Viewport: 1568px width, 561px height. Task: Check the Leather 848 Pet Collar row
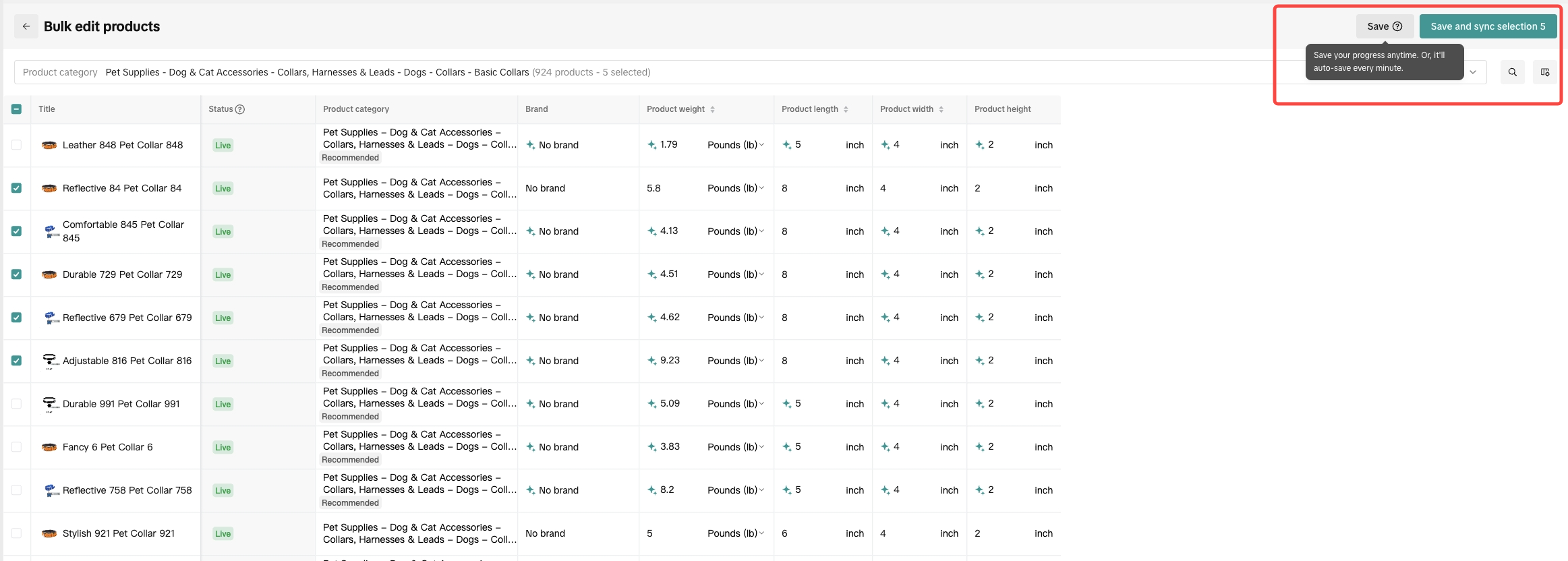tap(17, 145)
